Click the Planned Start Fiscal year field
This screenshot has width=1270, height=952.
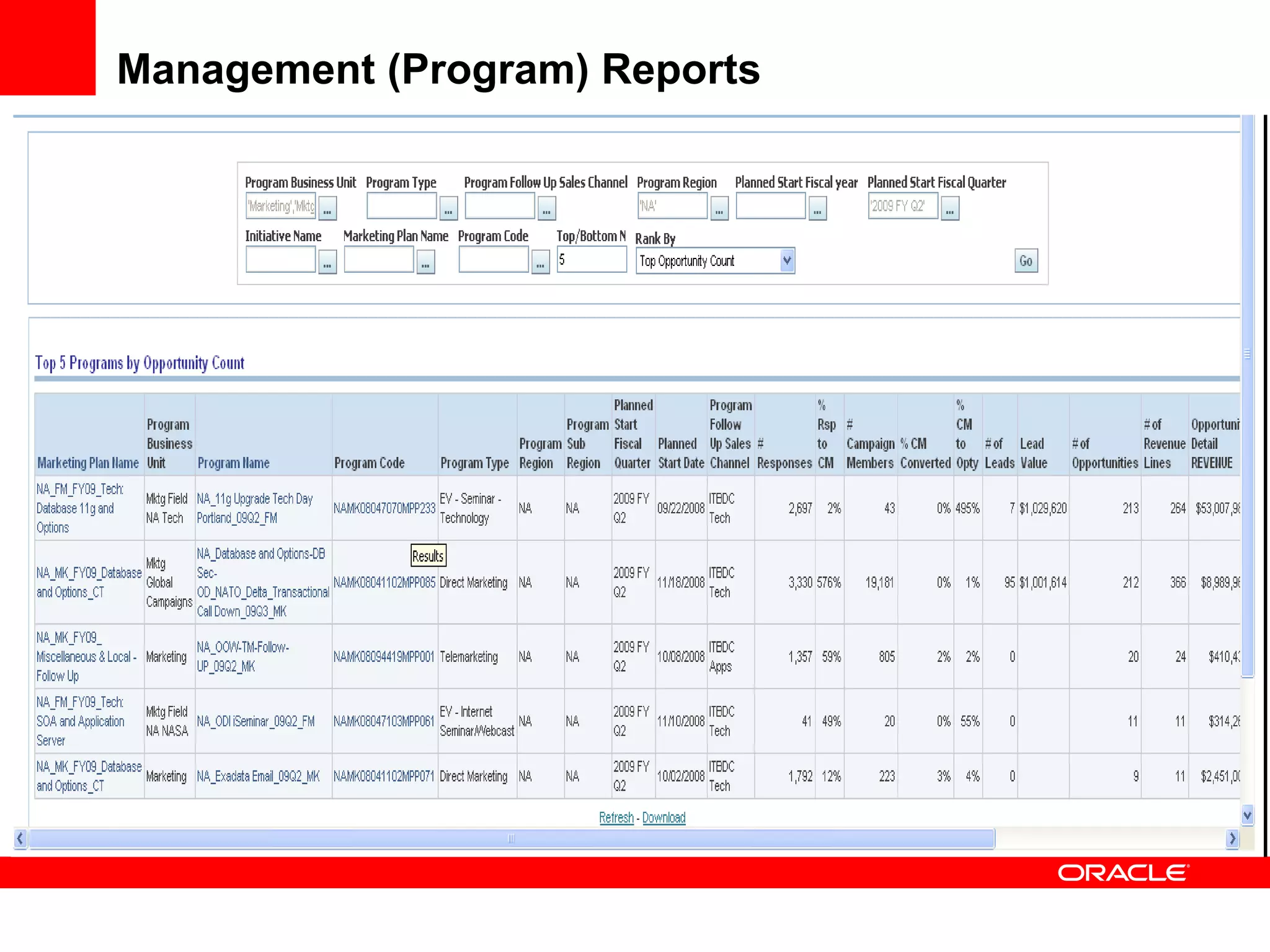tap(771, 206)
